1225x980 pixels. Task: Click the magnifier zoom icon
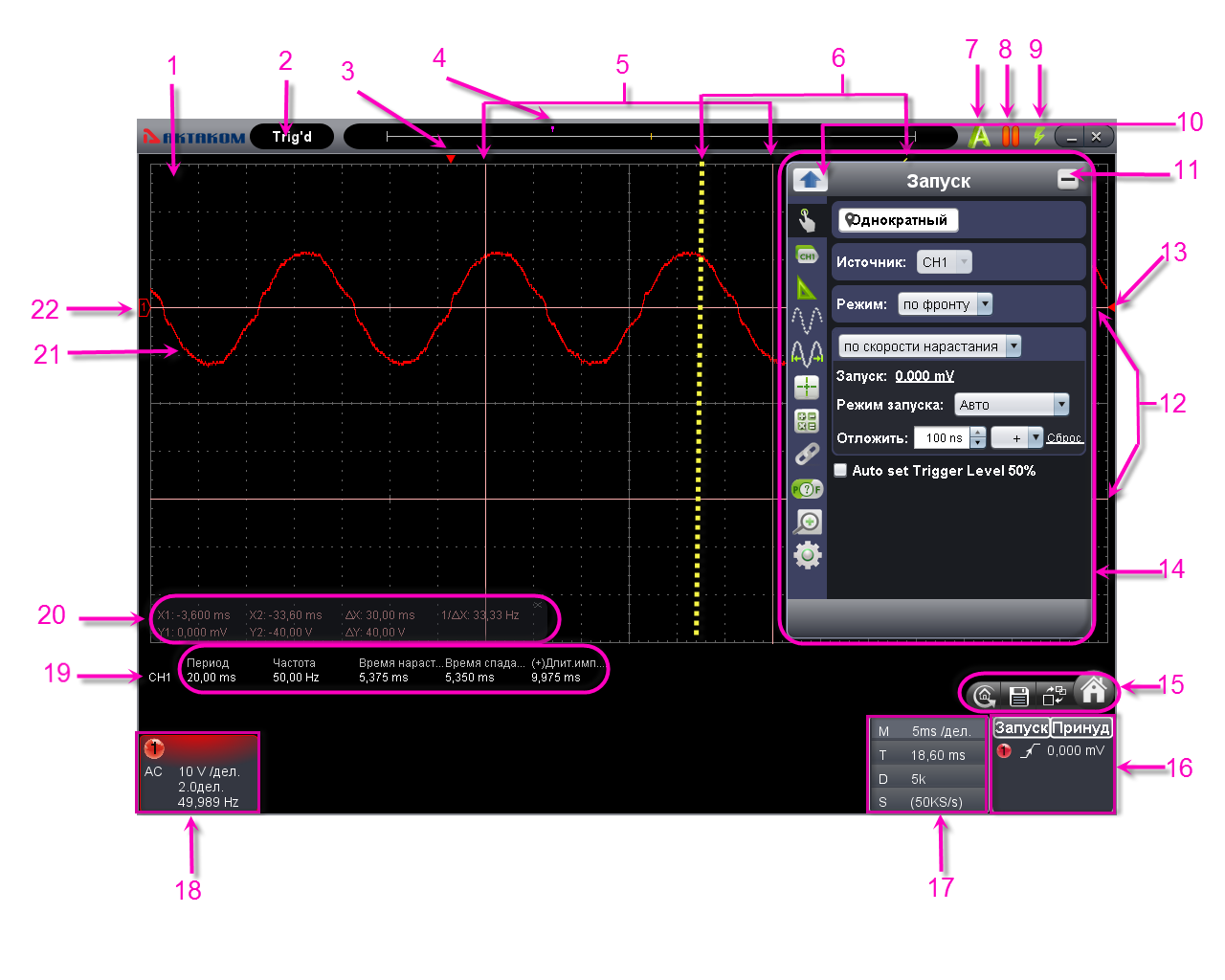point(809,522)
